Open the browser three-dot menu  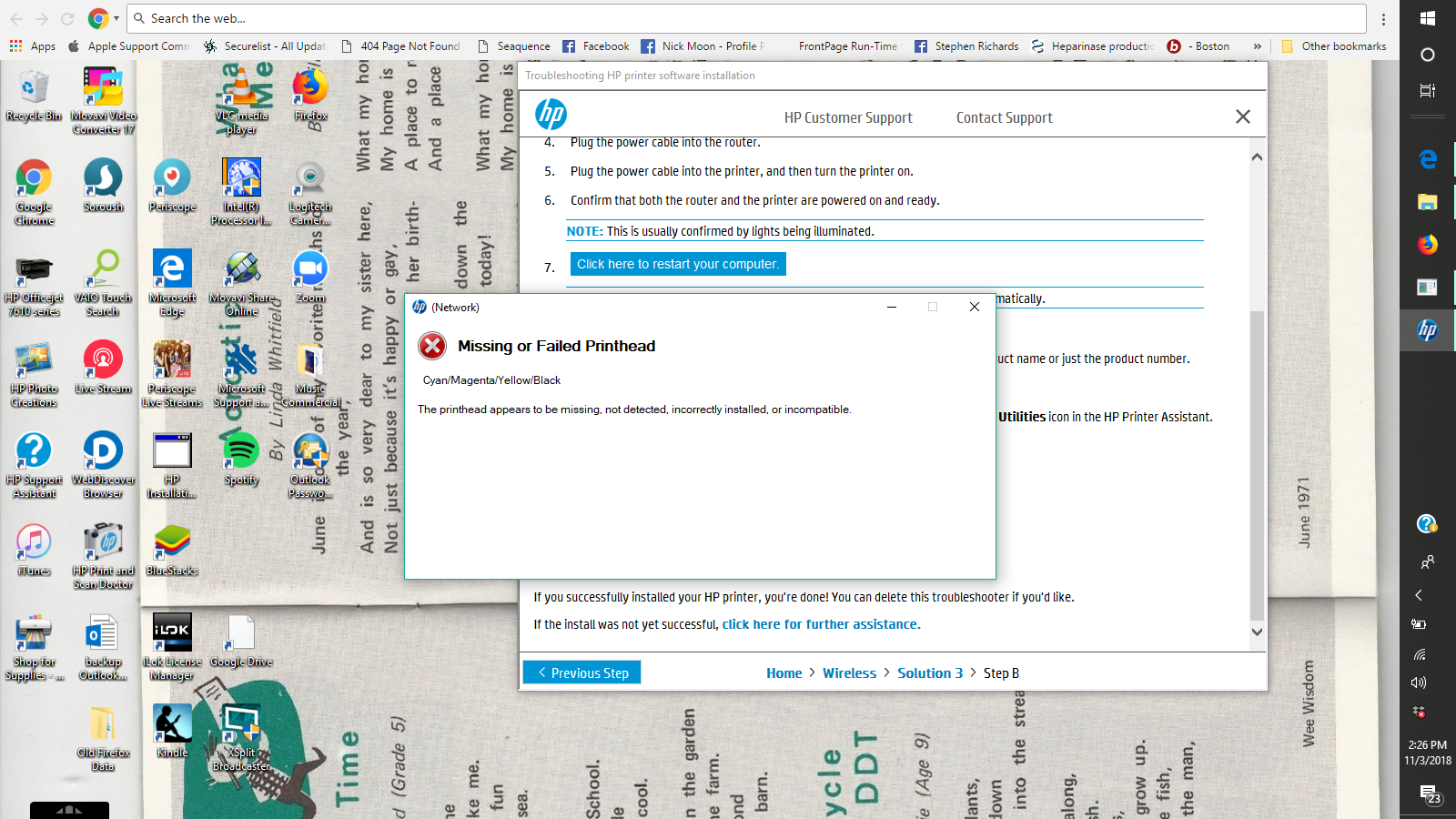1384,18
